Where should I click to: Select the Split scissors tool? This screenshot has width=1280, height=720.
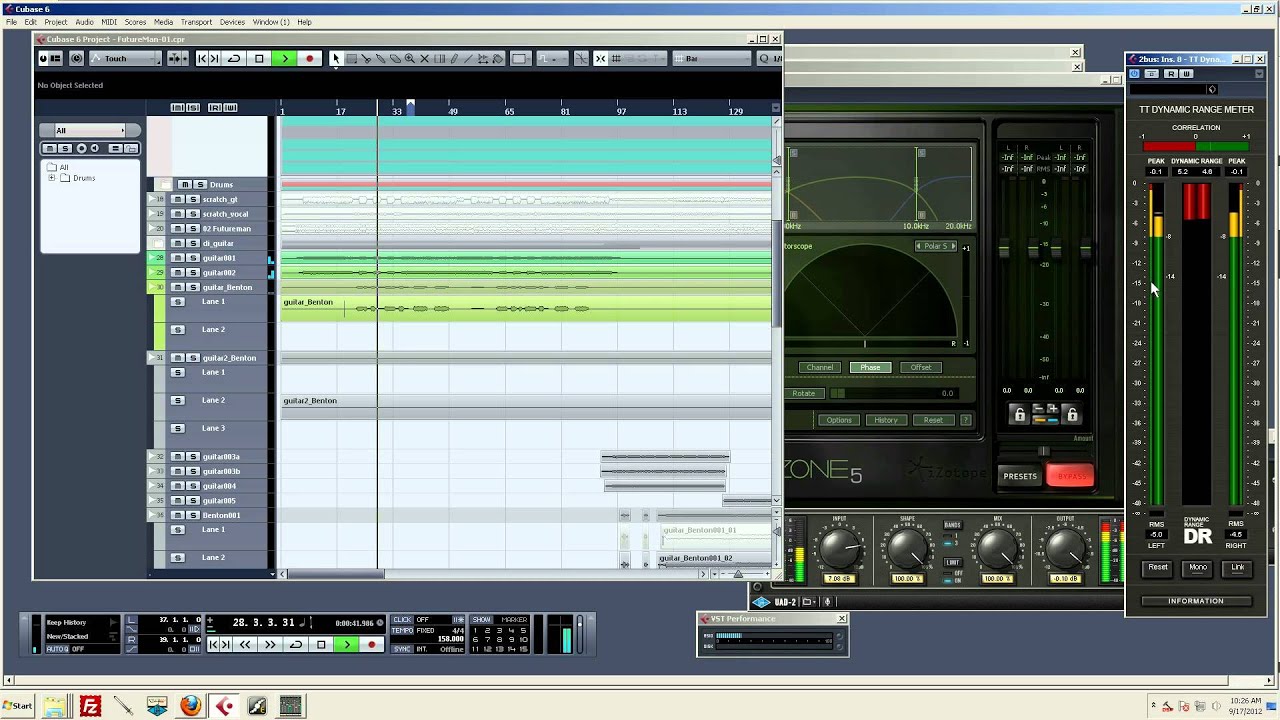point(366,59)
